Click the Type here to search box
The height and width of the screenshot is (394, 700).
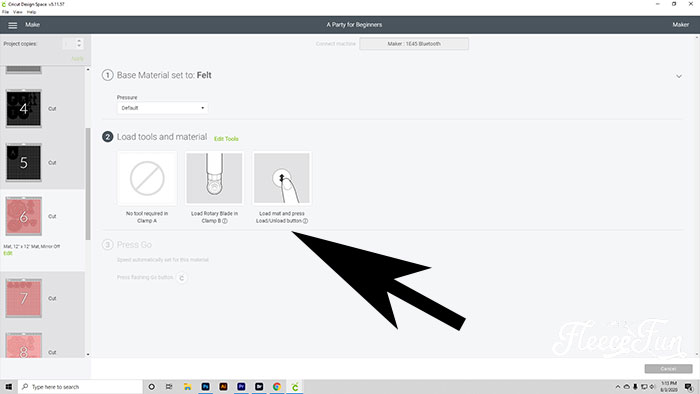[x=80, y=387]
